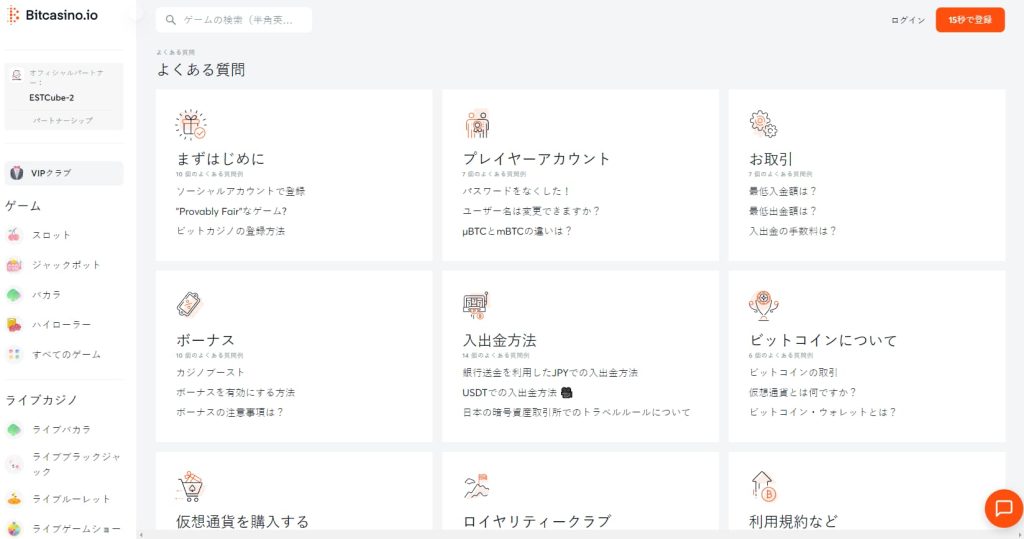Click the mountain icon above ロイヤリティークラブ
Viewport: 1024px width, 539px height.
(476, 486)
